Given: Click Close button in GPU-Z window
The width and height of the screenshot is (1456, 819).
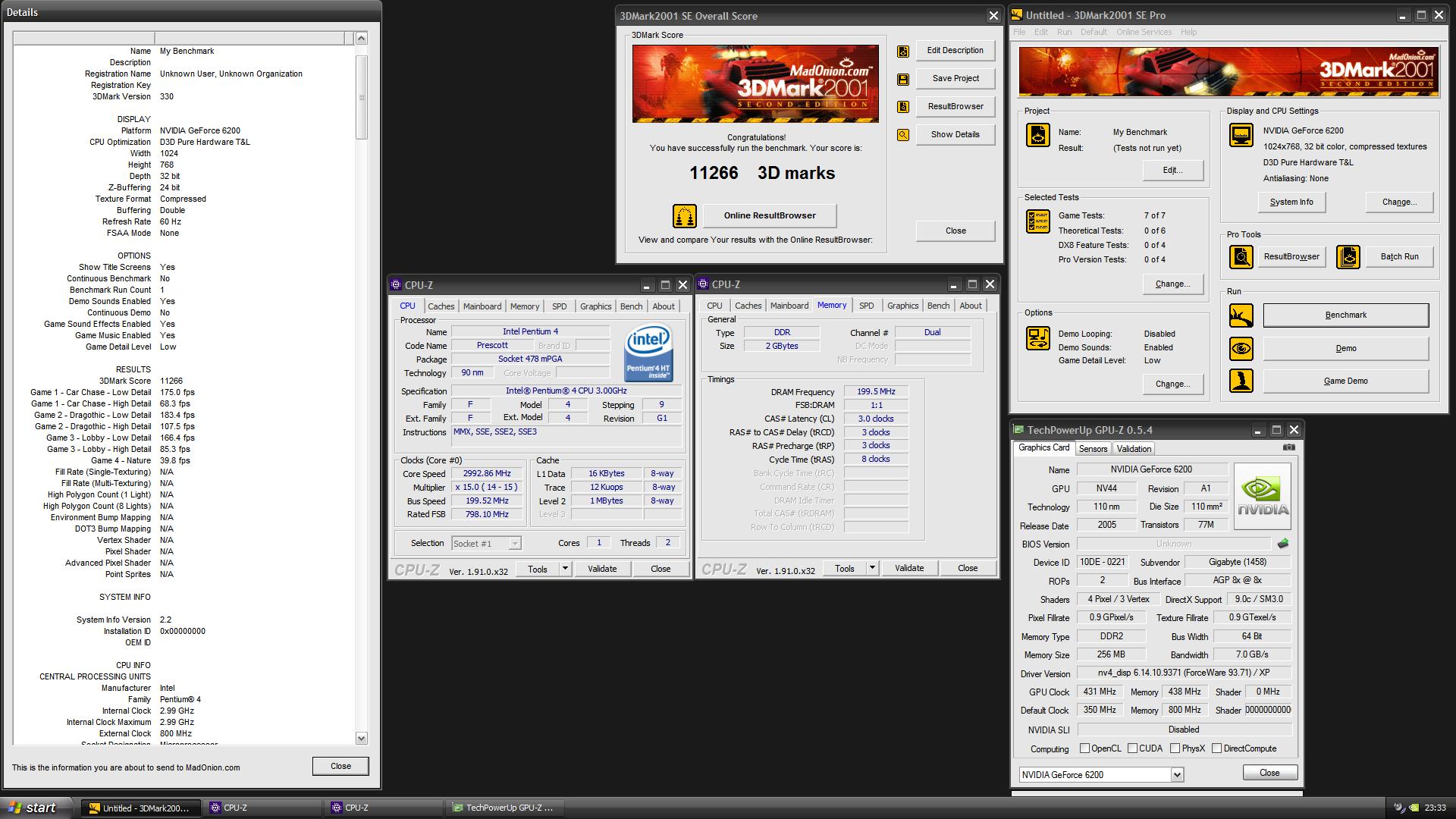Looking at the screenshot, I should [1269, 773].
